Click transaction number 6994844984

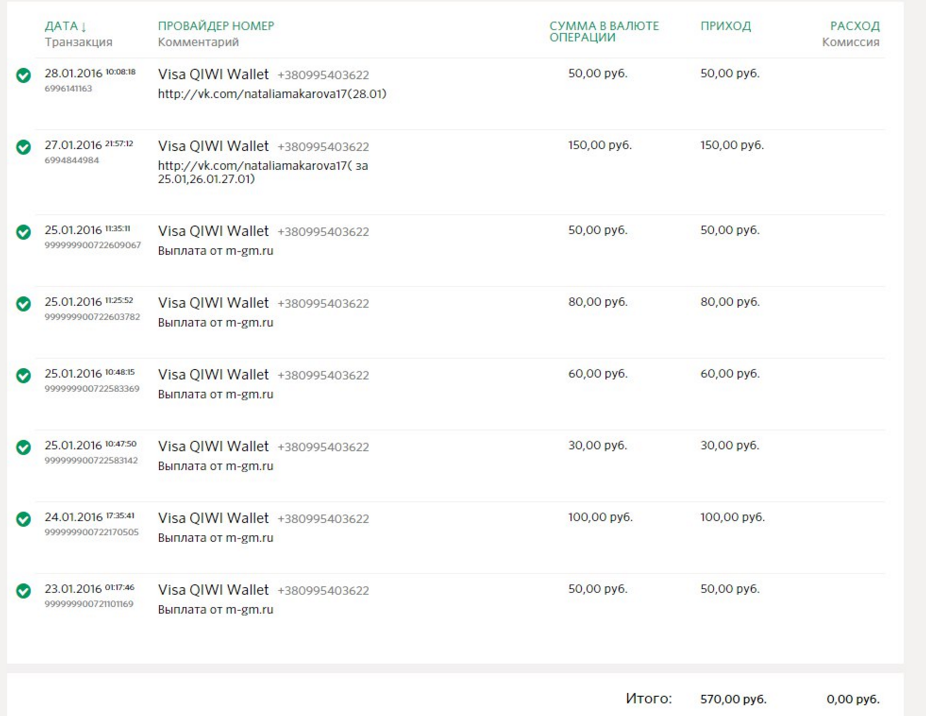(72, 160)
